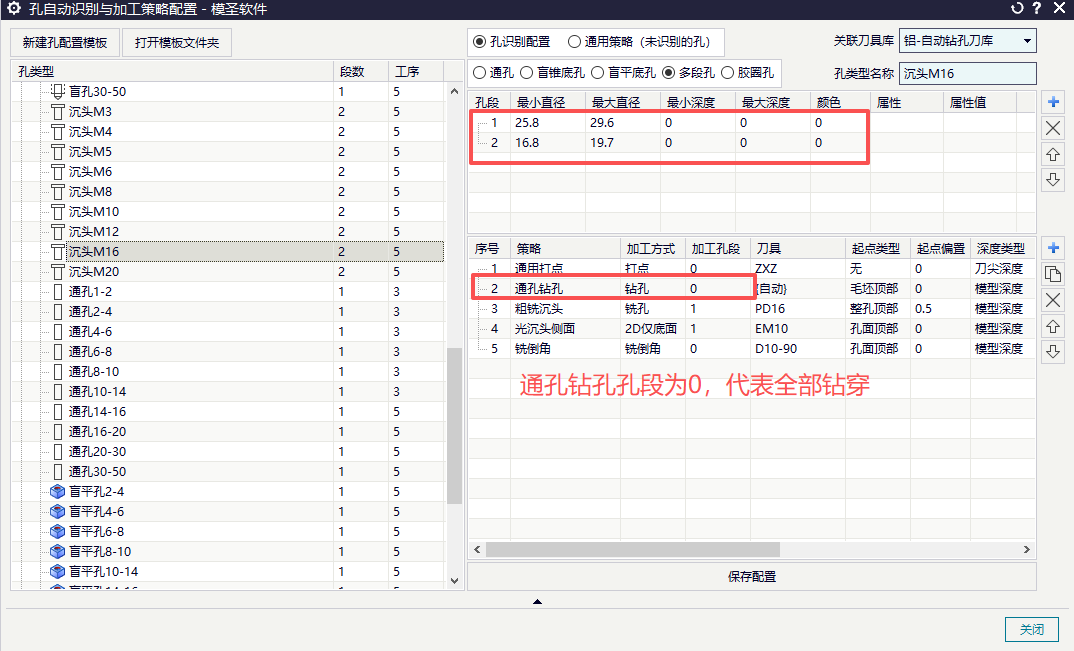
Task: Select strategy row 铣倒角
Action: [x=751, y=349]
